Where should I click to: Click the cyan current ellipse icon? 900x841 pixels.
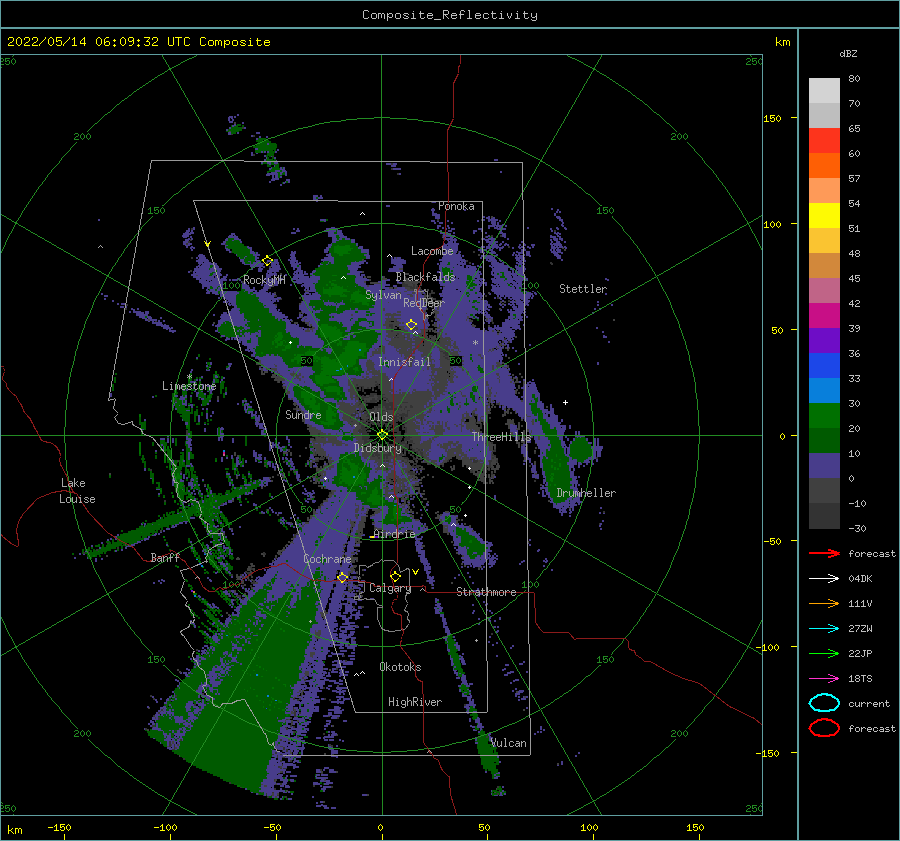pyautogui.click(x=824, y=703)
